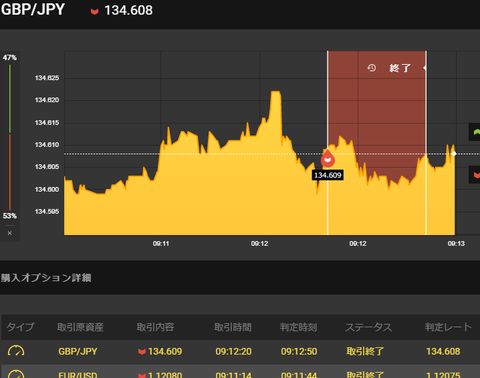The width and height of the screenshot is (480, 378).
Task: Click the clock history icon beside 終了
Action: tap(372, 68)
